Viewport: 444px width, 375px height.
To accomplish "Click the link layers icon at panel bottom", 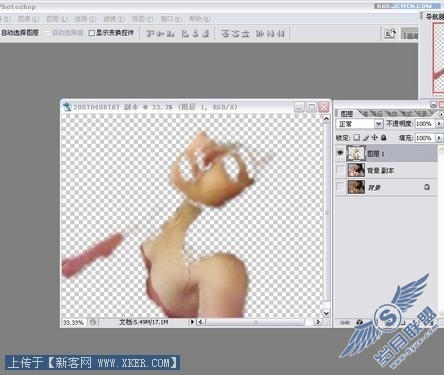I will pyautogui.click(x=345, y=322).
